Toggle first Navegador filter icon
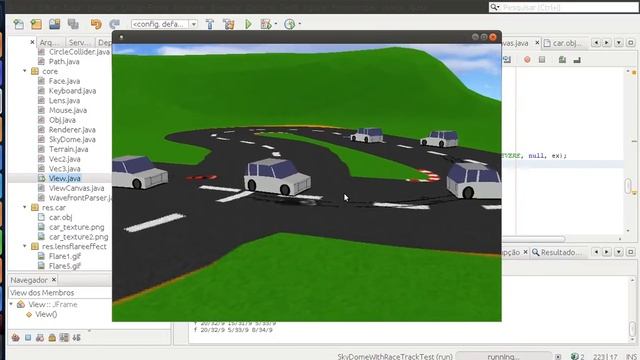The width and height of the screenshot is (640, 360). 16,338
